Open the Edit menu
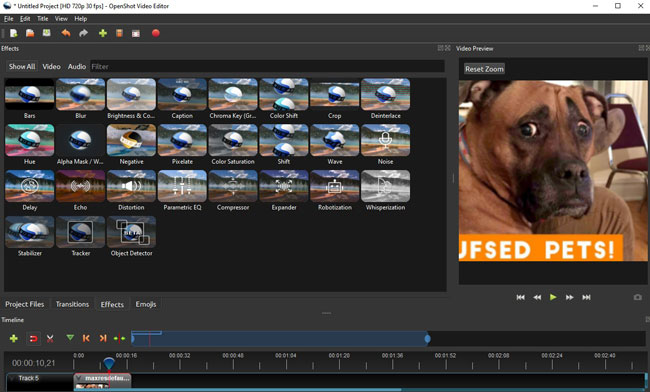Viewport: 650px width, 392px height. pyautogui.click(x=25, y=19)
